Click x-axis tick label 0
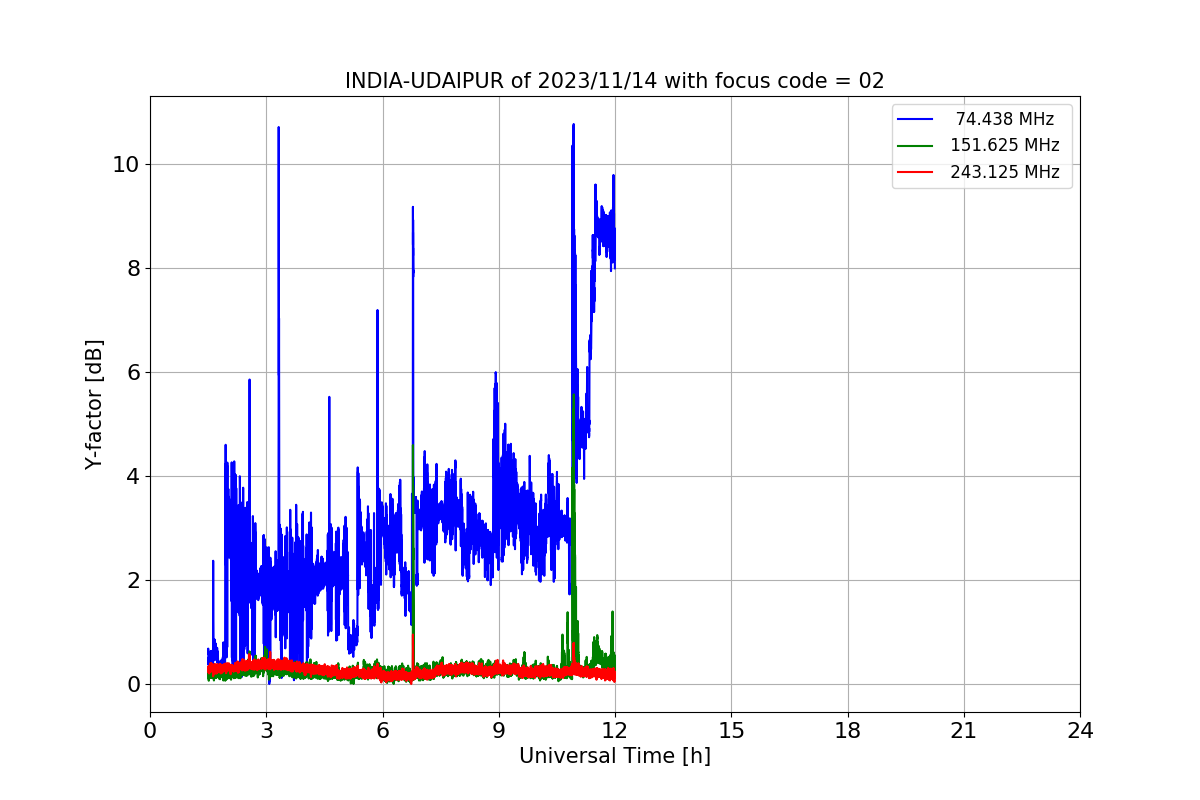This screenshot has width=1200, height=800. point(150,731)
